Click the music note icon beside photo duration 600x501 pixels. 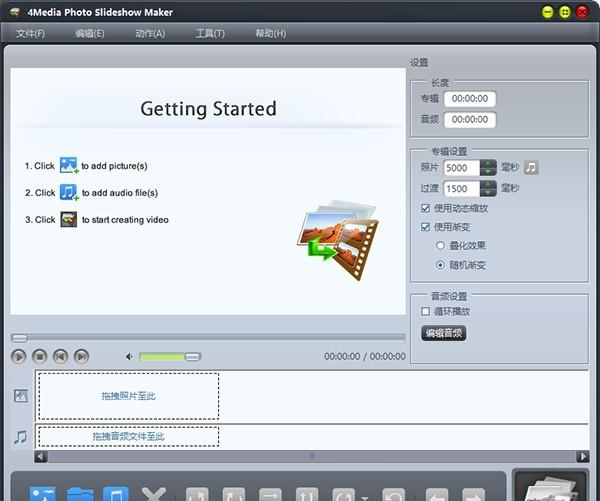(x=531, y=167)
